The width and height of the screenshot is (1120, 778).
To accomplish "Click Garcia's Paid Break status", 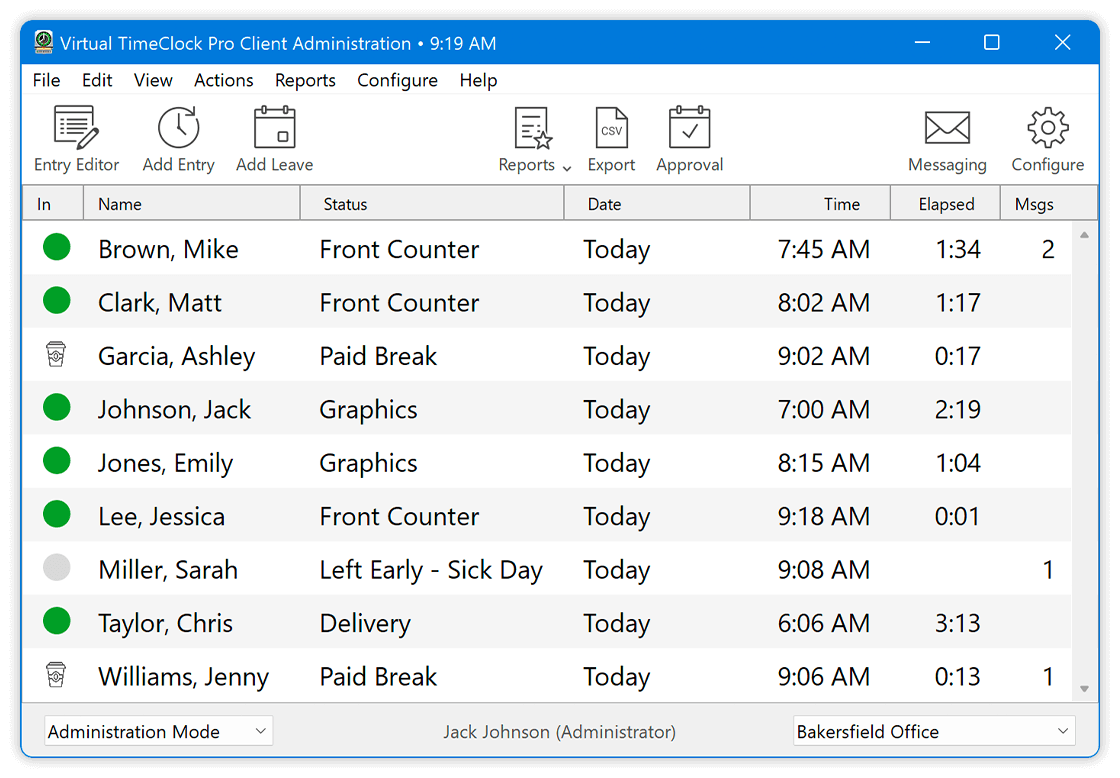I will 378,356.
